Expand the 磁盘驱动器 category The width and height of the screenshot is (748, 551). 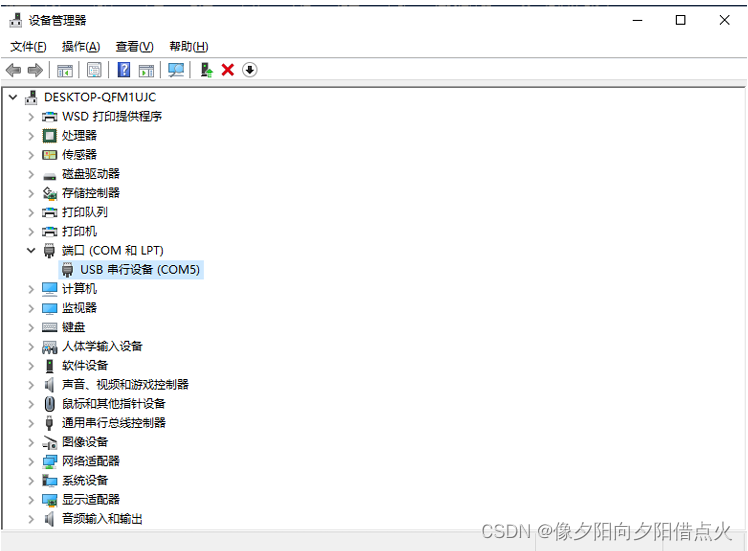(31, 174)
